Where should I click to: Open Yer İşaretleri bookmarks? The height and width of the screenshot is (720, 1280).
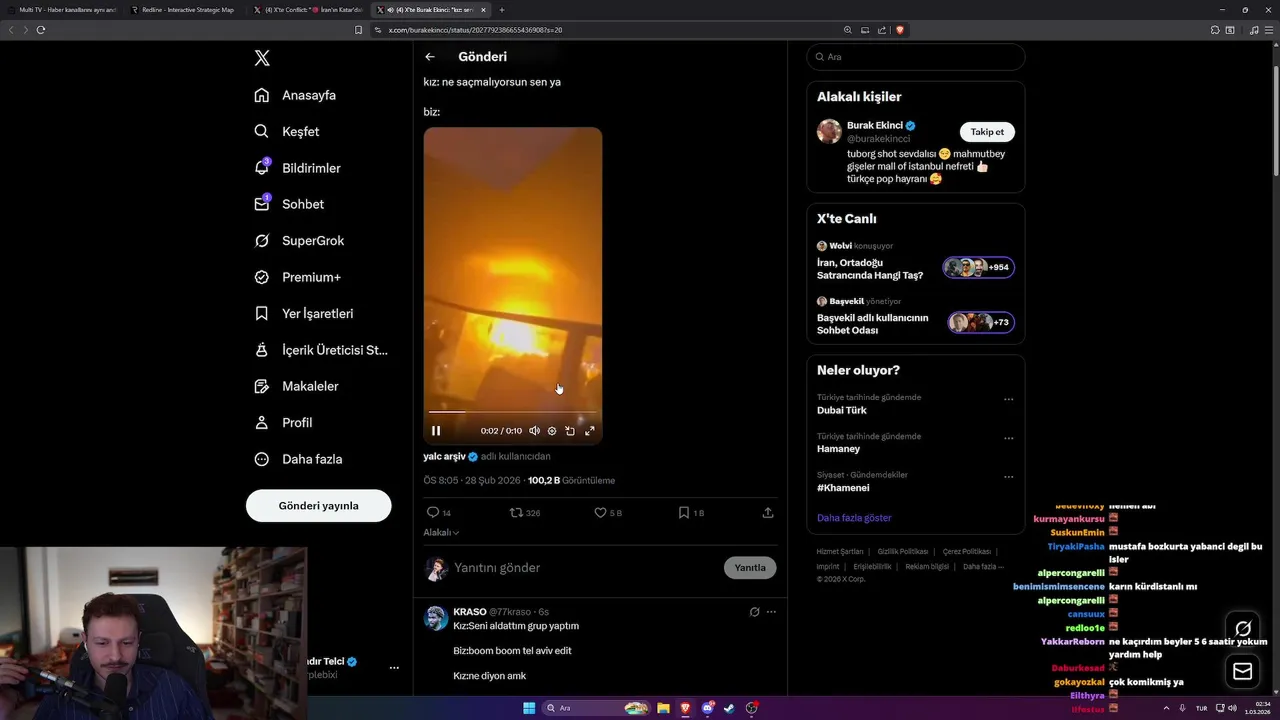[x=303, y=313]
